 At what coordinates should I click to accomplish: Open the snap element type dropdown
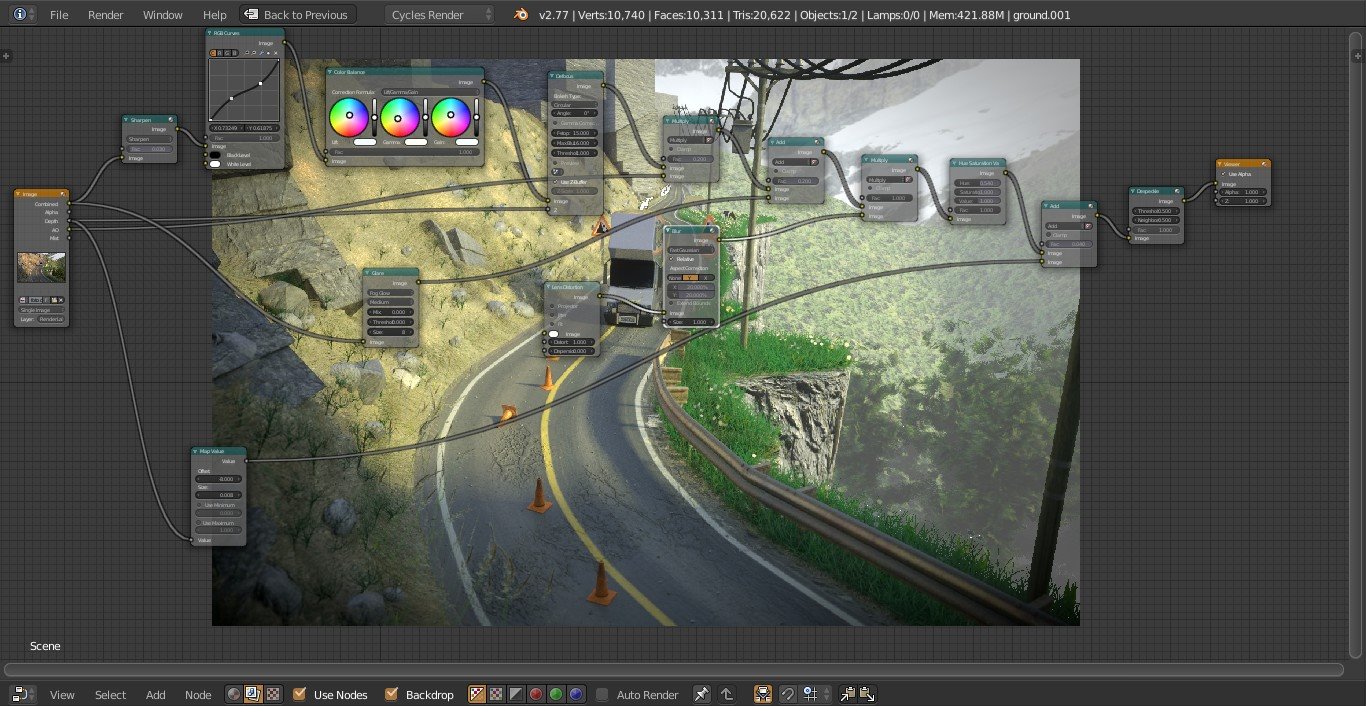click(817, 694)
